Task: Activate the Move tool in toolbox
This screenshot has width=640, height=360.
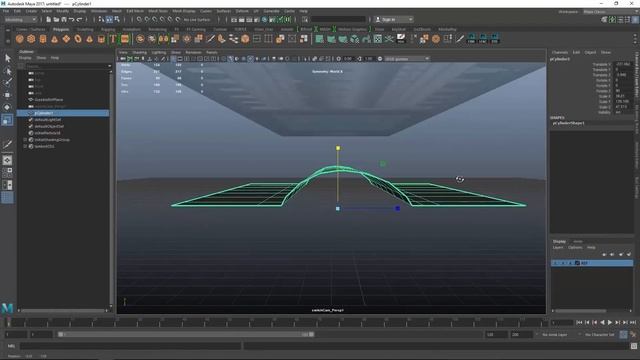Action: tap(7, 95)
